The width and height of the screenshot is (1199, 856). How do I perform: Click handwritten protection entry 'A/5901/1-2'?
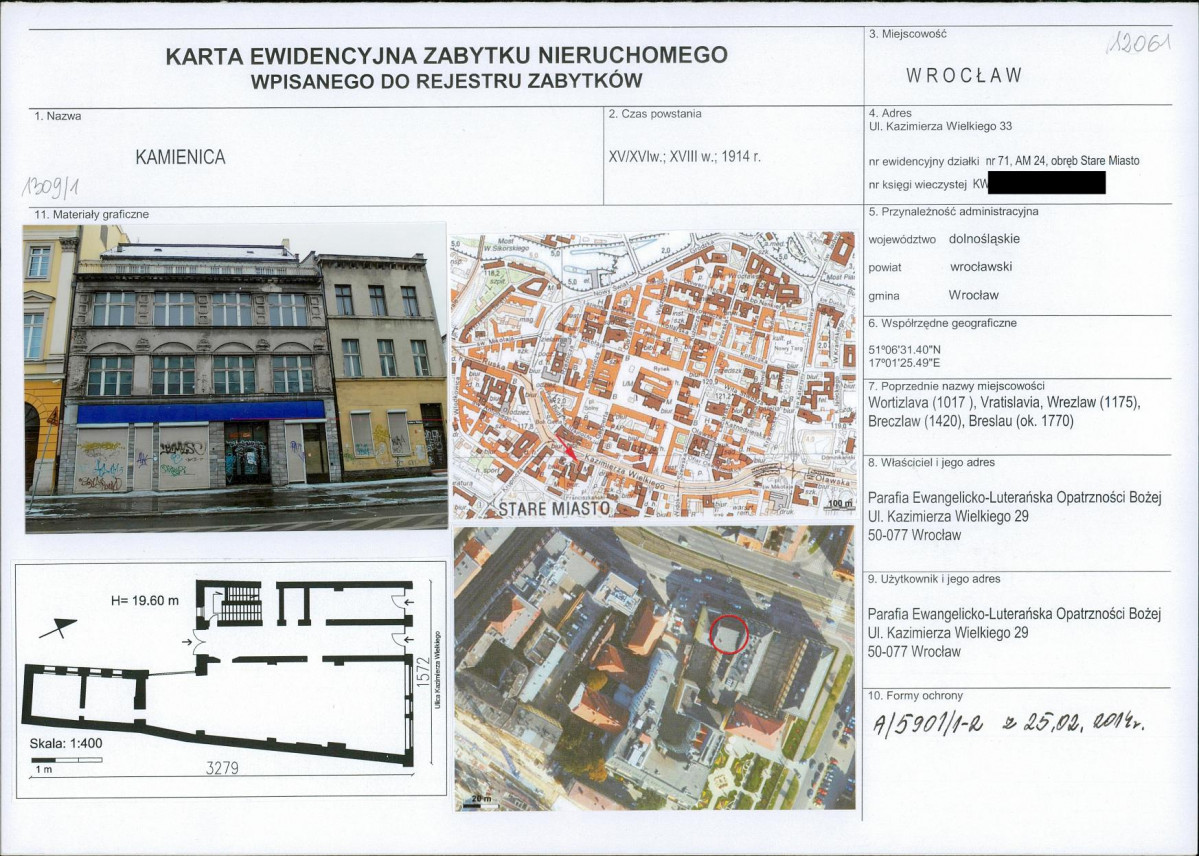tap(928, 723)
